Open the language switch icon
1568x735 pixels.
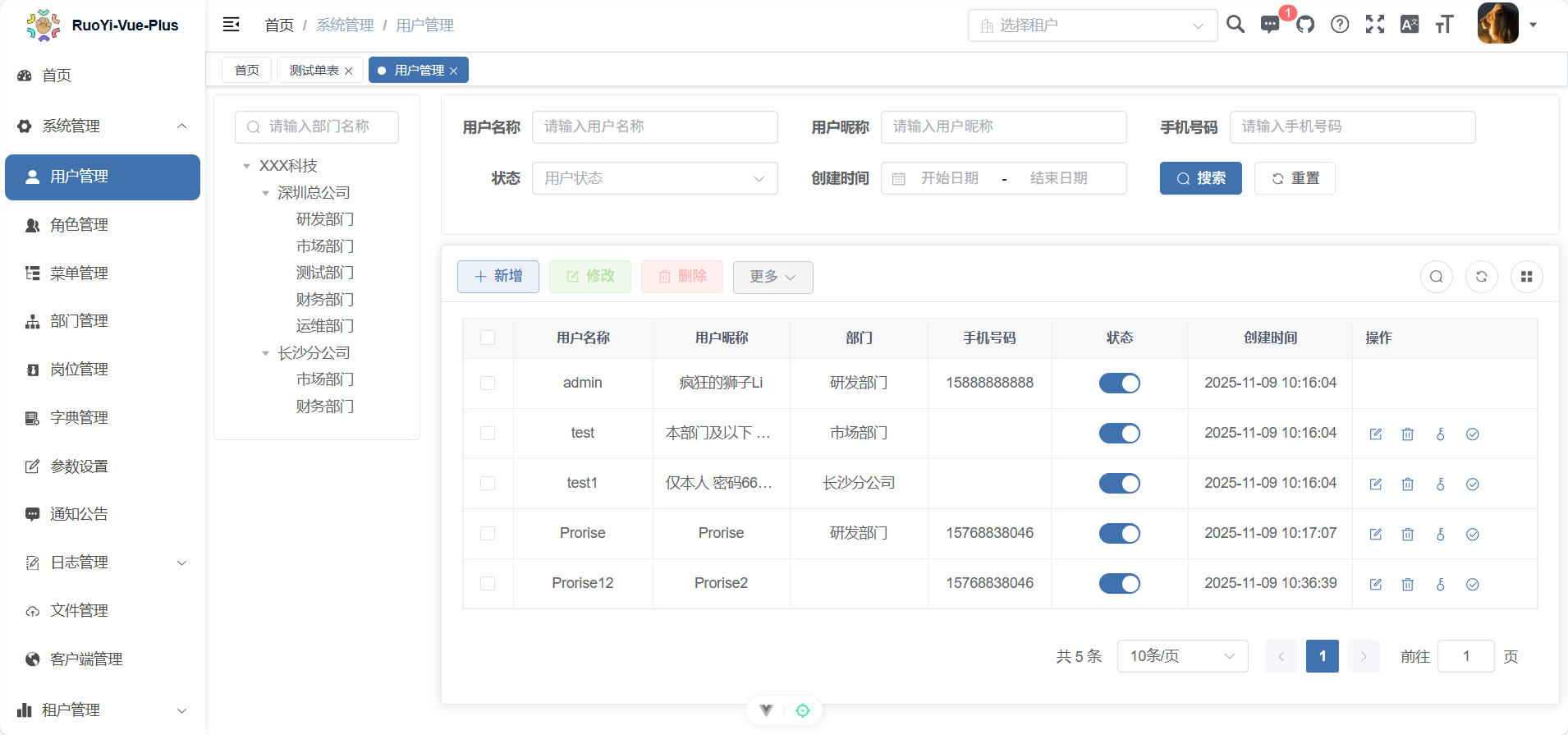coord(1410,25)
